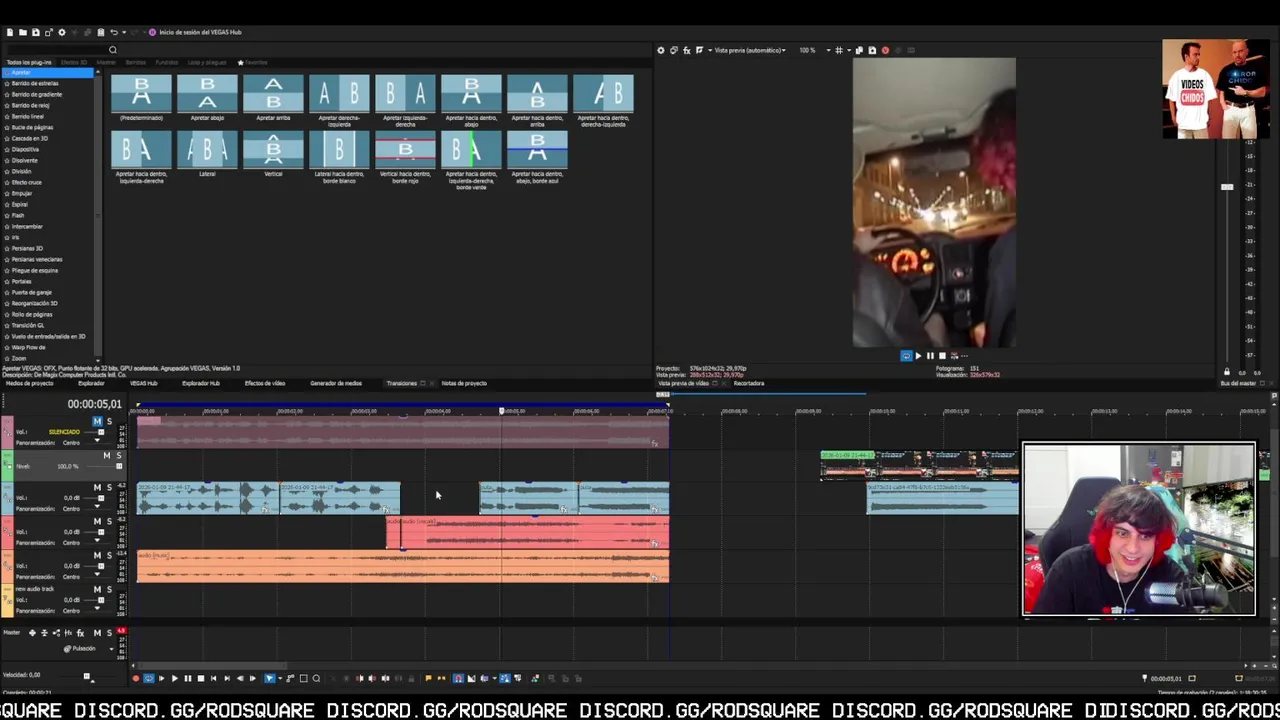Click split screen view icon in preview

coord(699,50)
